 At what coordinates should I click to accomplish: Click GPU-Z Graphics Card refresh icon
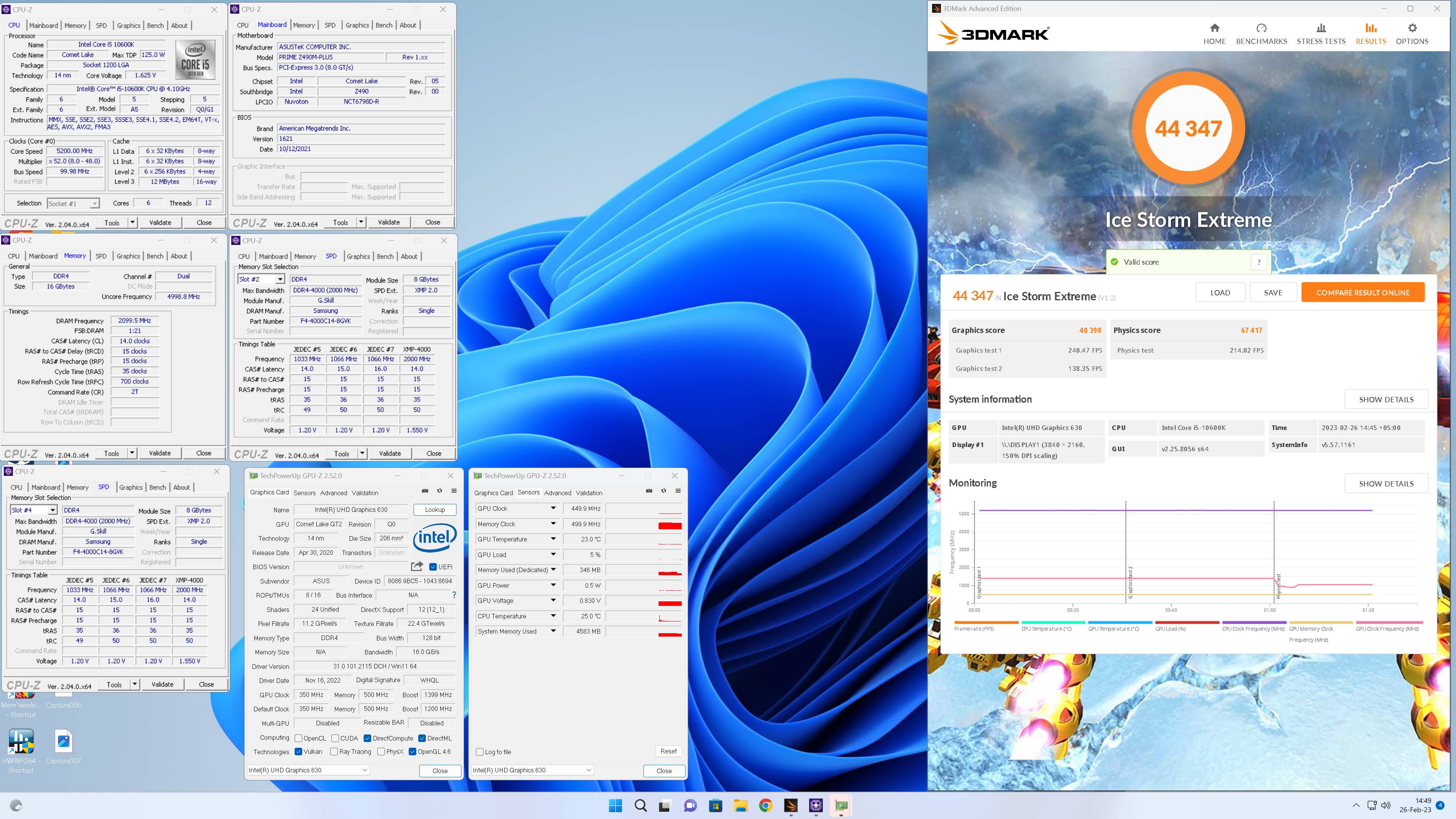click(439, 491)
